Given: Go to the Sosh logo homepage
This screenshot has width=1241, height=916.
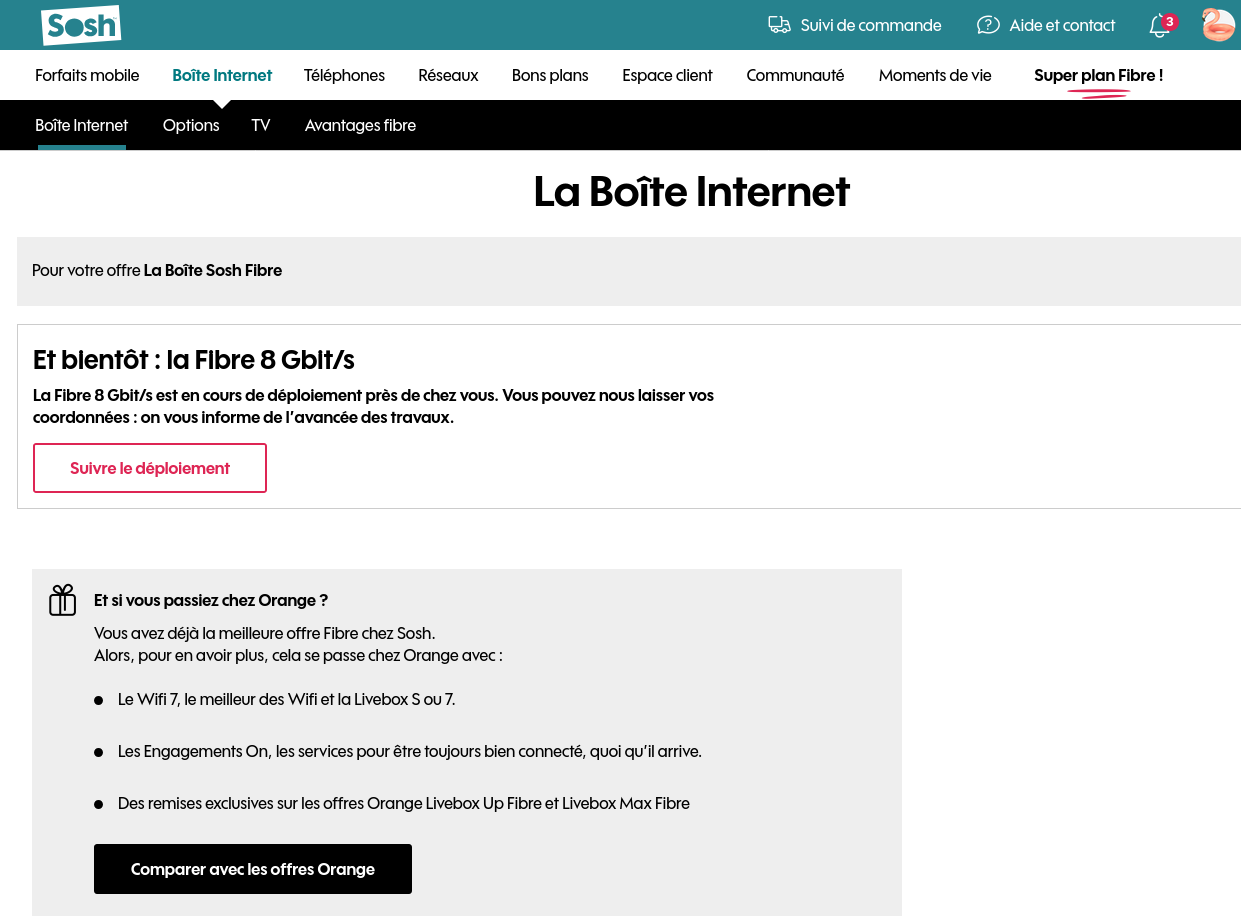Looking at the screenshot, I should click(81, 25).
